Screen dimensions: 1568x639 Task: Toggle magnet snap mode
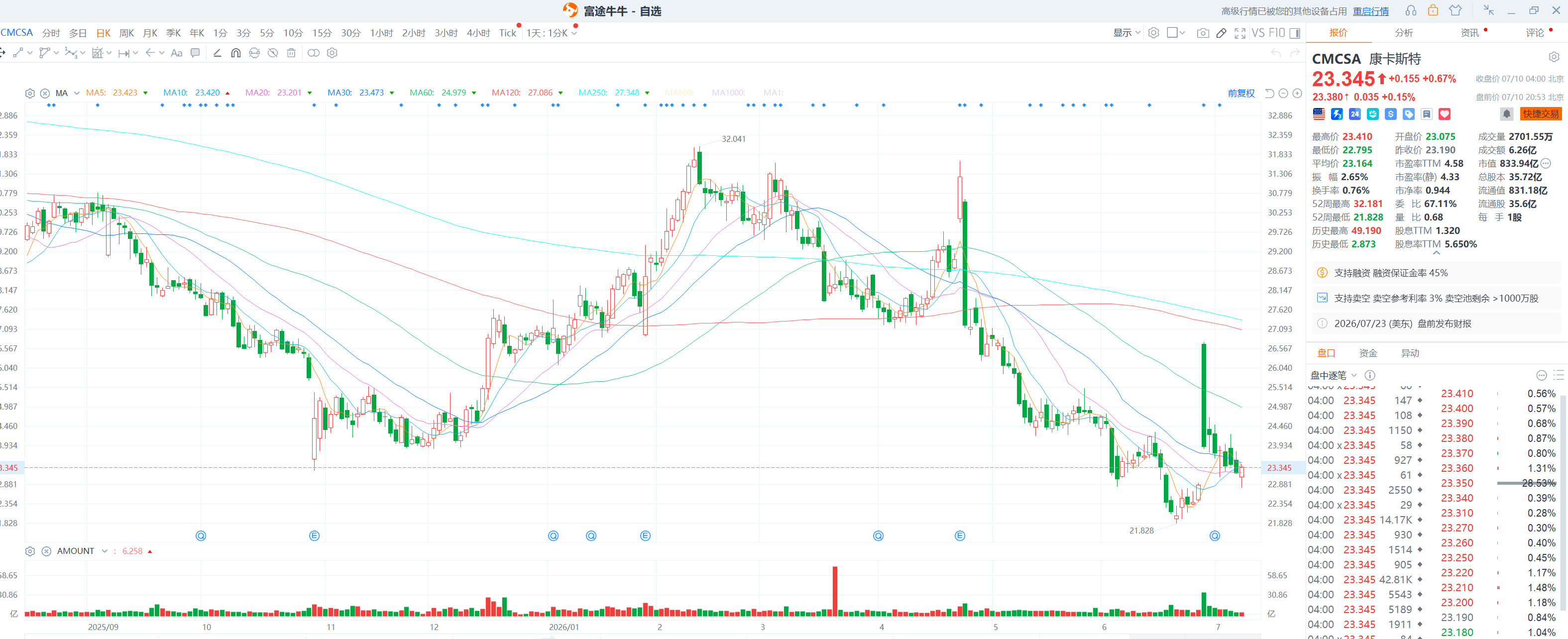(235, 53)
